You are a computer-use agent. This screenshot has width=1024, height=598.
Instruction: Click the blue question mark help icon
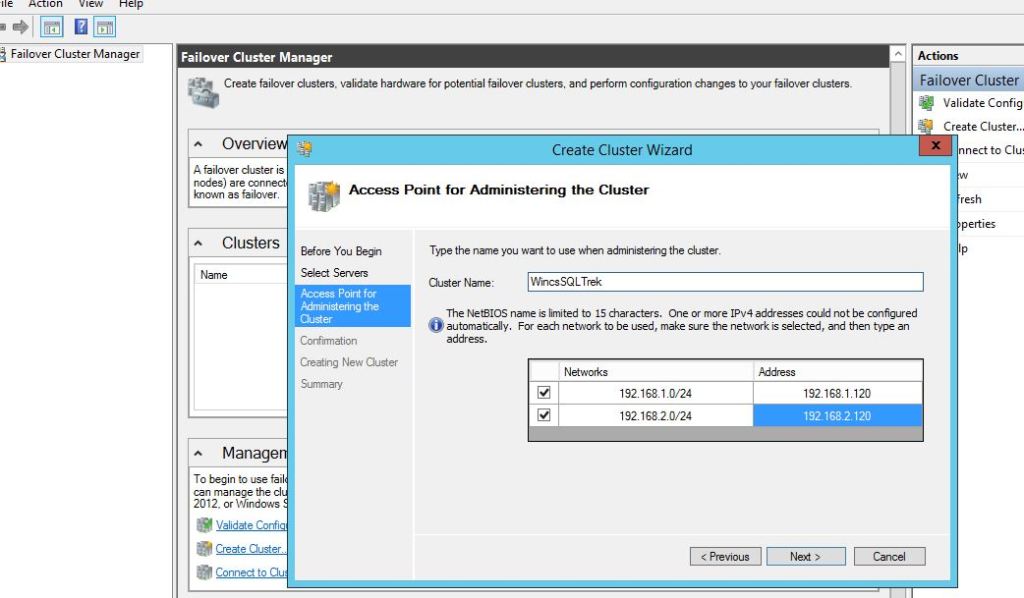click(82, 27)
